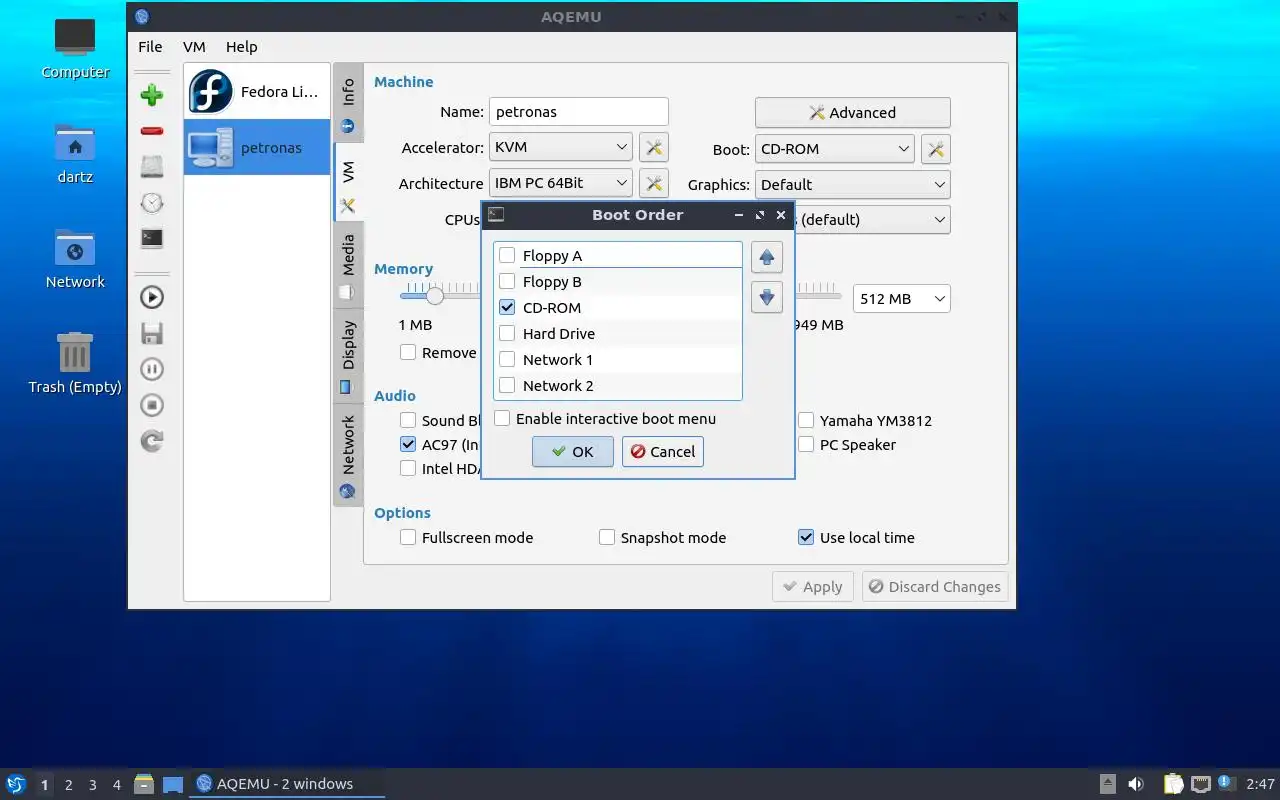Open the 512 MB memory dropdown
The width and height of the screenshot is (1280, 800).
[x=901, y=298]
